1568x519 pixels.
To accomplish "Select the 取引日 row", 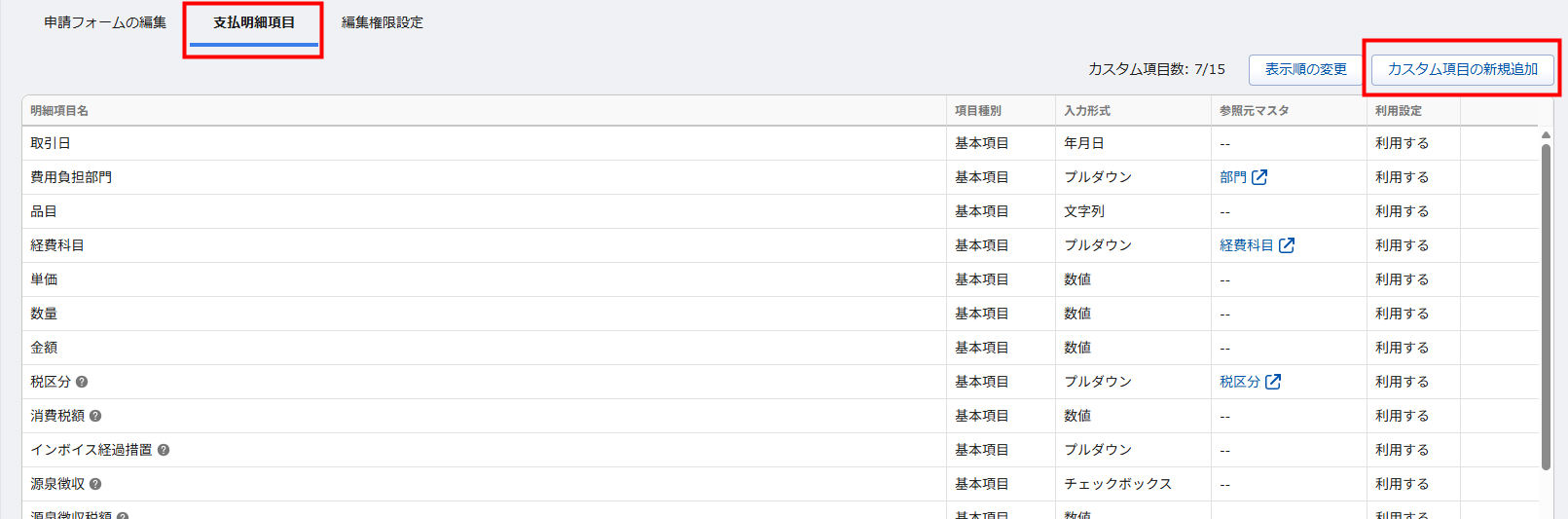I will pos(51,143).
